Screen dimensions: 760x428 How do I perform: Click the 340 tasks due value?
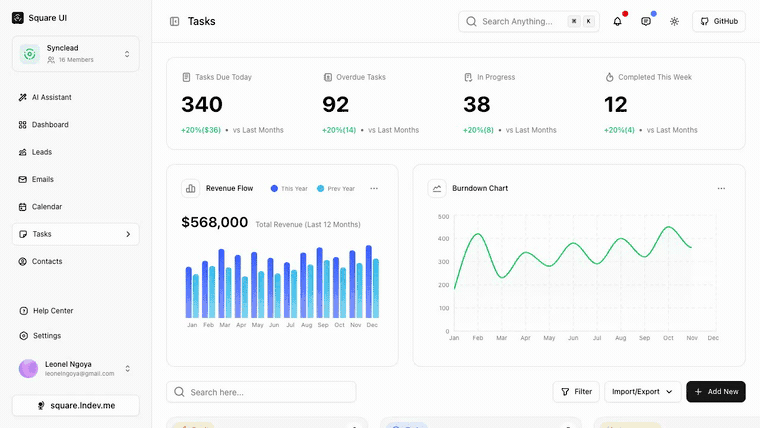click(x=202, y=104)
